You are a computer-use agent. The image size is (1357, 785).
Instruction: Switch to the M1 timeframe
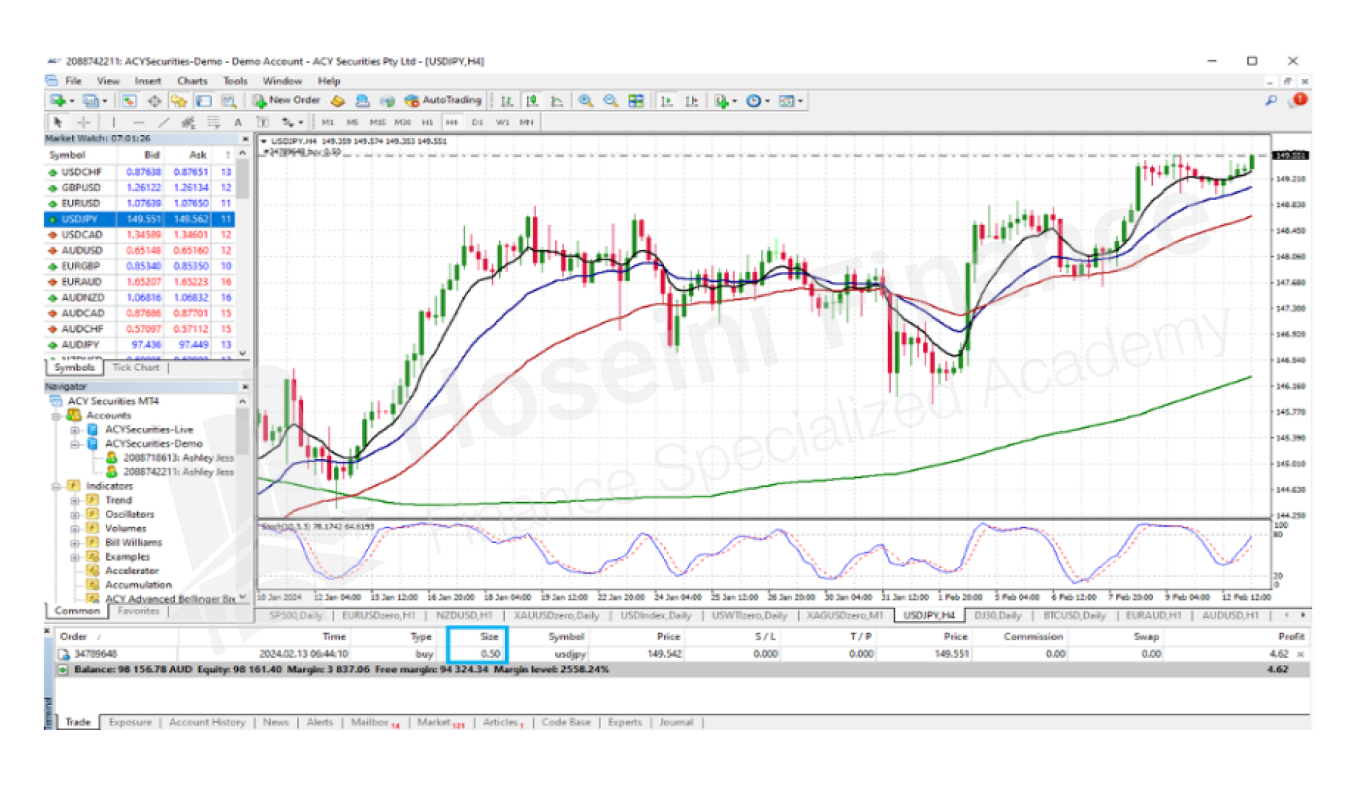point(327,122)
